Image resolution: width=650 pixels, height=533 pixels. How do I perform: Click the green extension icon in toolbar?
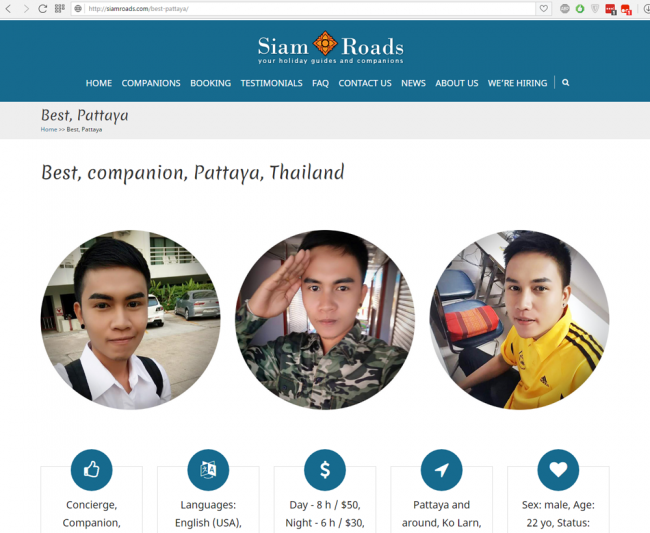pyautogui.click(x=580, y=8)
